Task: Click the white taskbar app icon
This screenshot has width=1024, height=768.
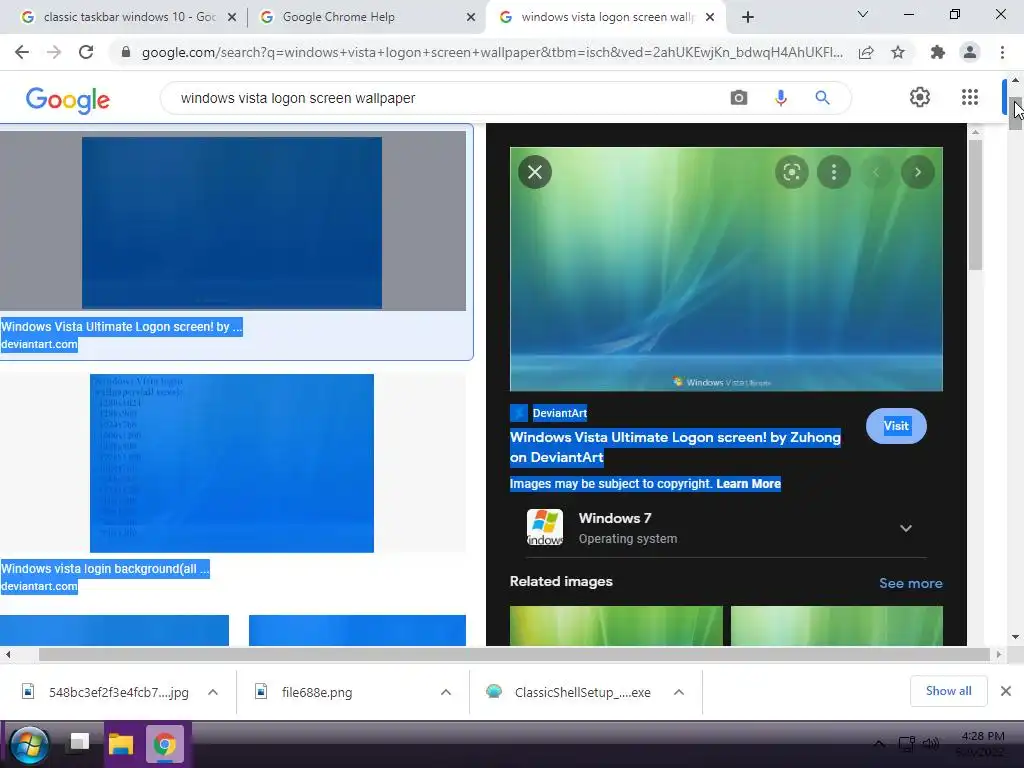Action: point(79,743)
